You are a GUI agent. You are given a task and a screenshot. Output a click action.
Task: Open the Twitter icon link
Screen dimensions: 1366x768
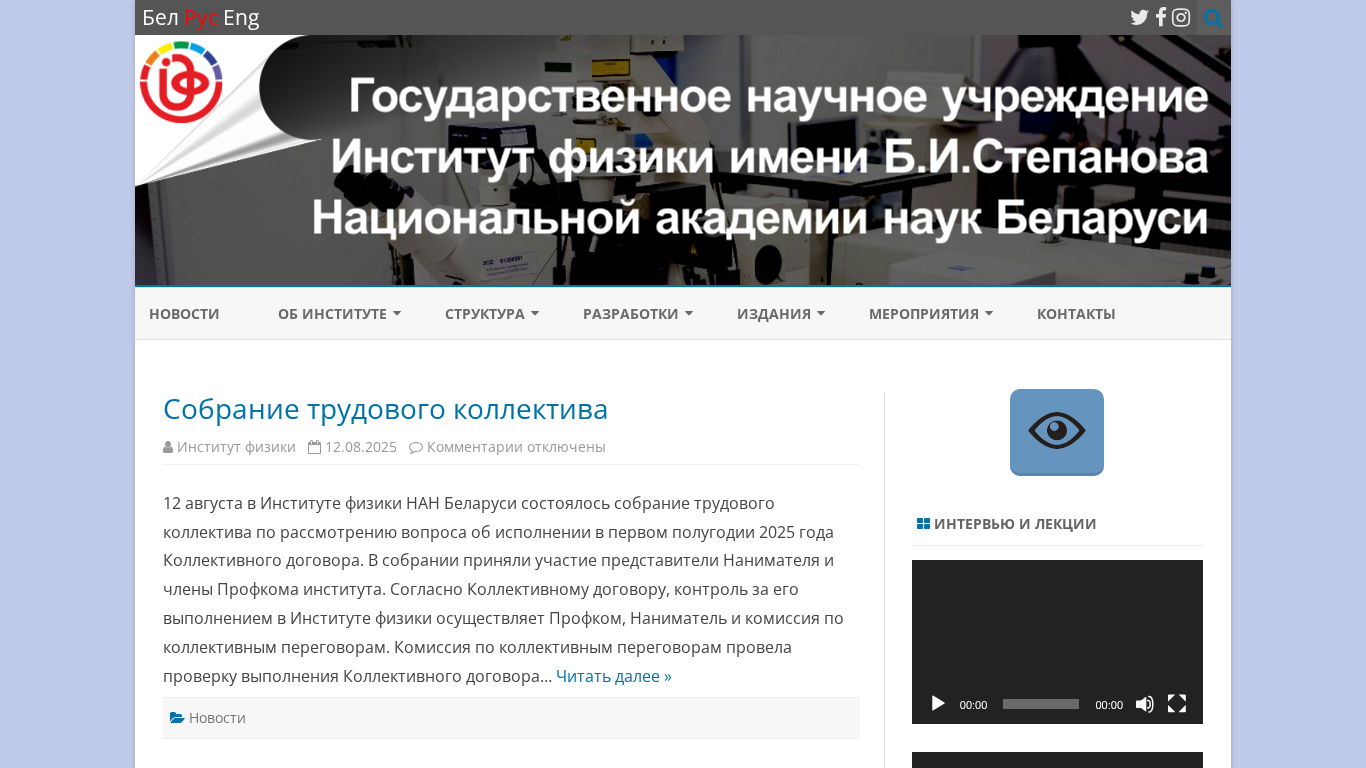(x=1139, y=17)
